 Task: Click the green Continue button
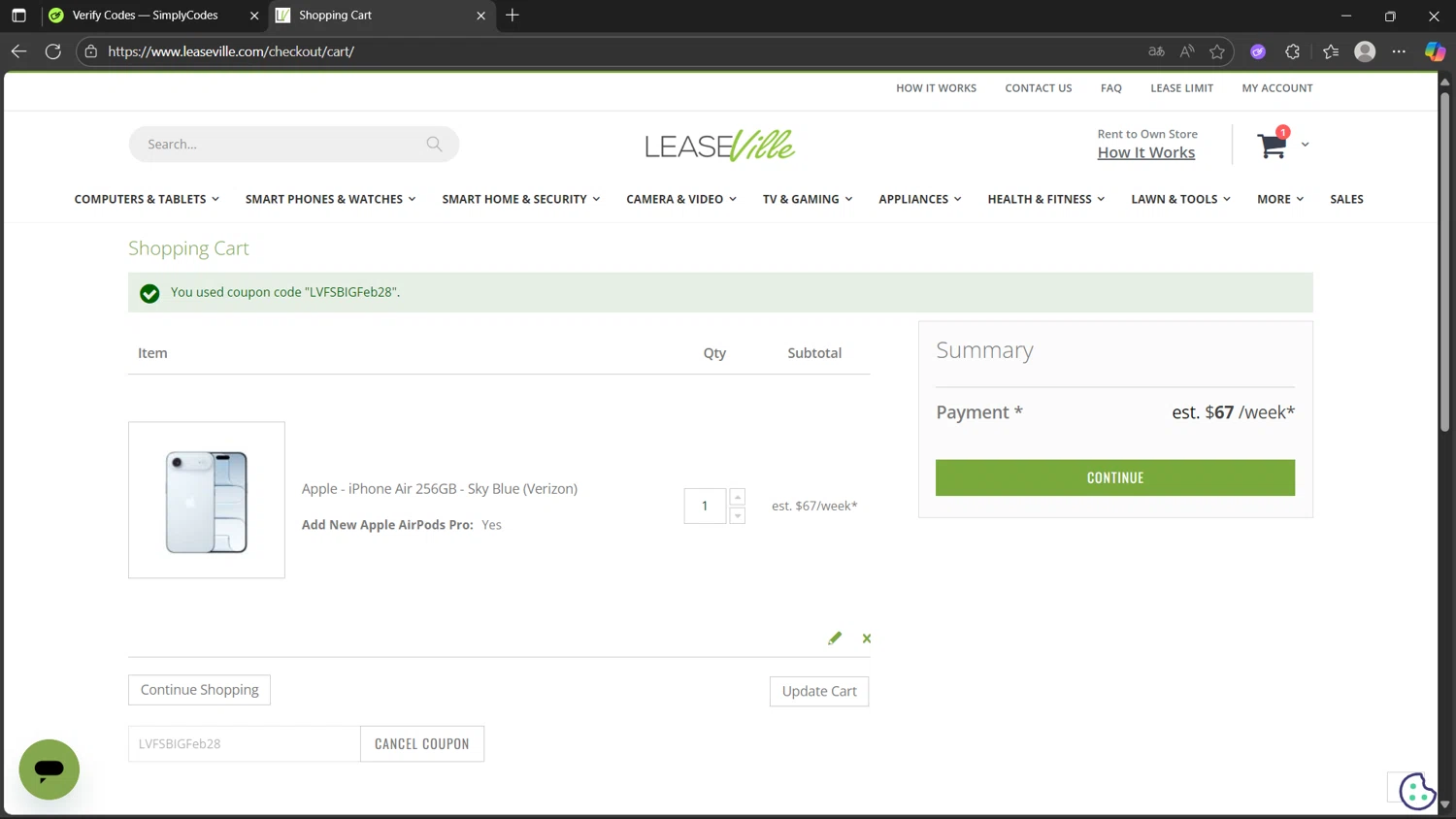(1115, 477)
